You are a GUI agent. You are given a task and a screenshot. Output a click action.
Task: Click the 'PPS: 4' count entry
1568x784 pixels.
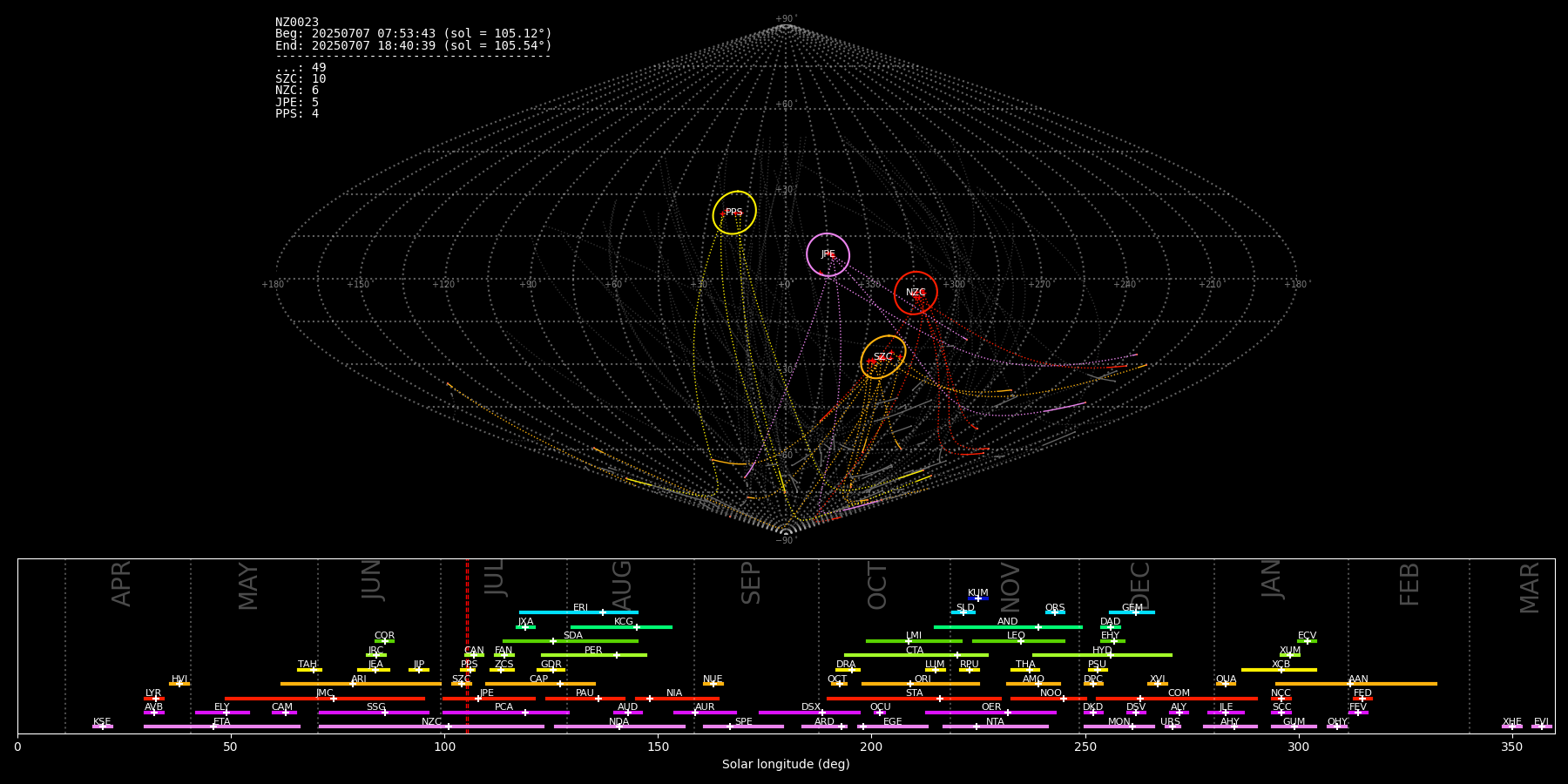coord(297,113)
